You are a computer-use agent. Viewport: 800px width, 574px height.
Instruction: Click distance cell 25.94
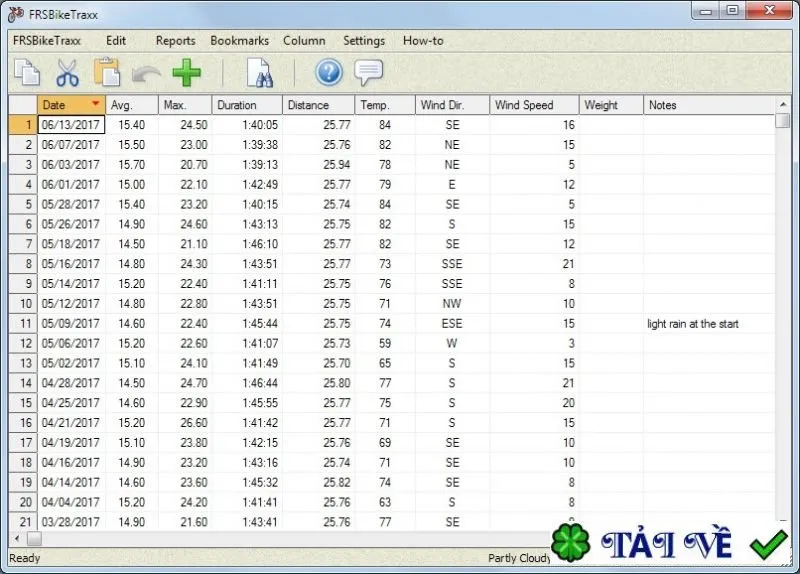pyautogui.click(x=319, y=164)
